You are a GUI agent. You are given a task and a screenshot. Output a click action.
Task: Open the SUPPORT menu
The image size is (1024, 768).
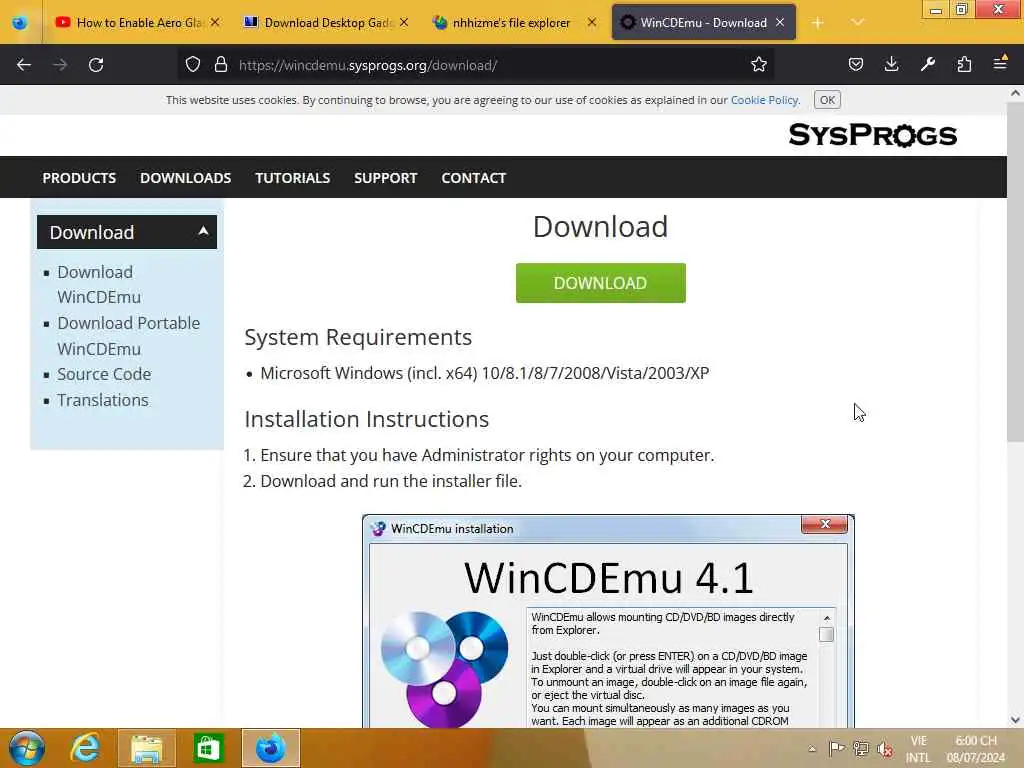[x=385, y=178]
